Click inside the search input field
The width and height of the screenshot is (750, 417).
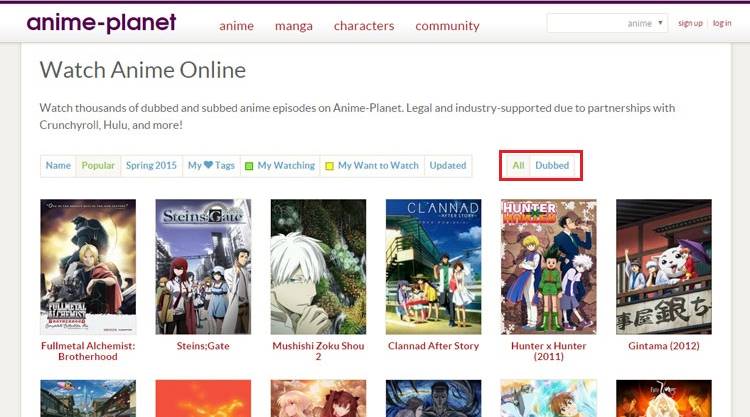click(x=586, y=23)
